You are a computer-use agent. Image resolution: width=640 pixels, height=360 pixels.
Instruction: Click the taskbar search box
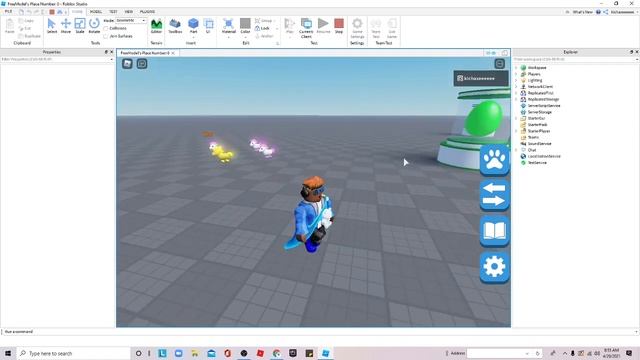tap(73, 353)
